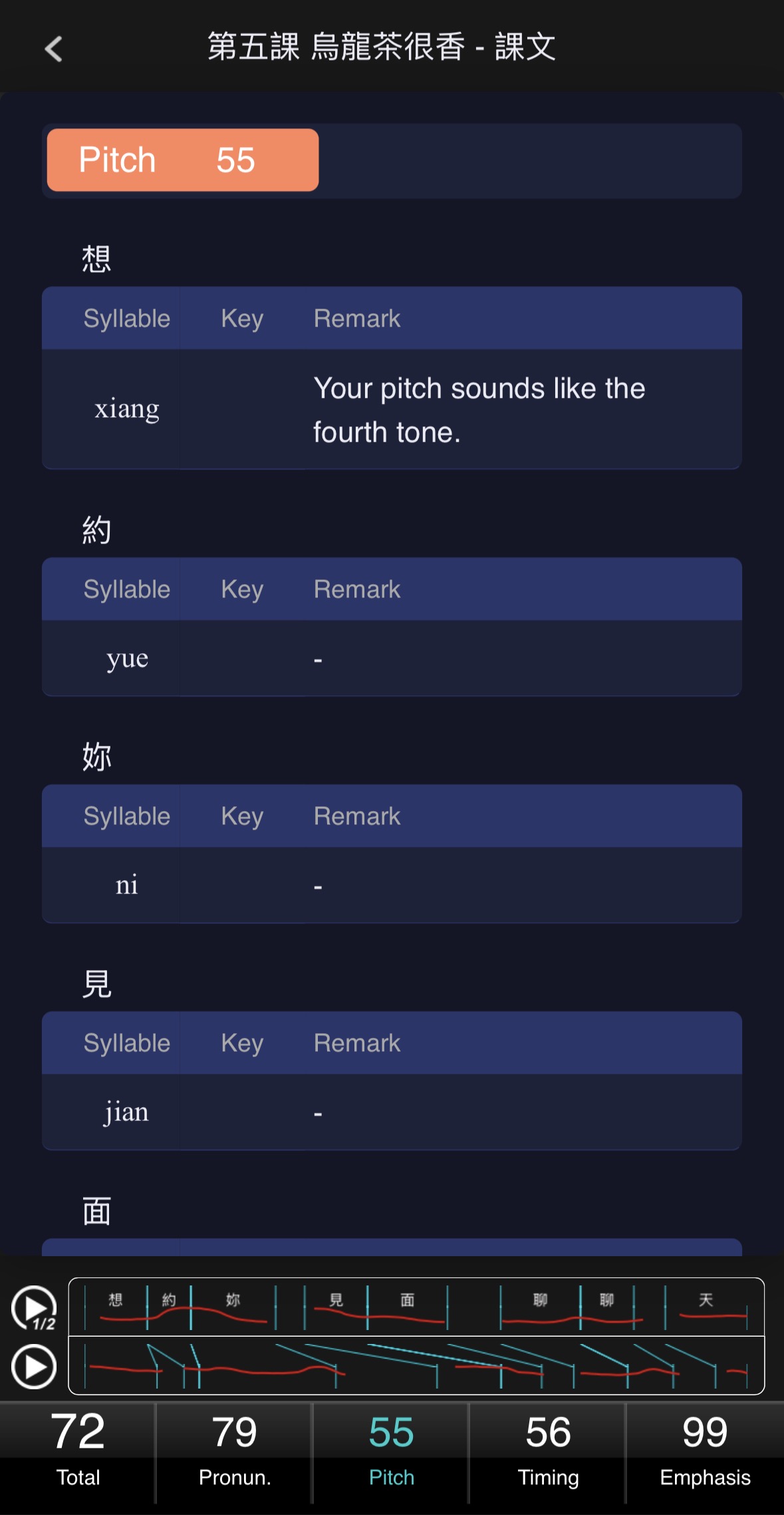Tap the 妳 segment in the pitch graph
The height and width of the screenshot is (1515, 784).
(x=233, y=1307)
